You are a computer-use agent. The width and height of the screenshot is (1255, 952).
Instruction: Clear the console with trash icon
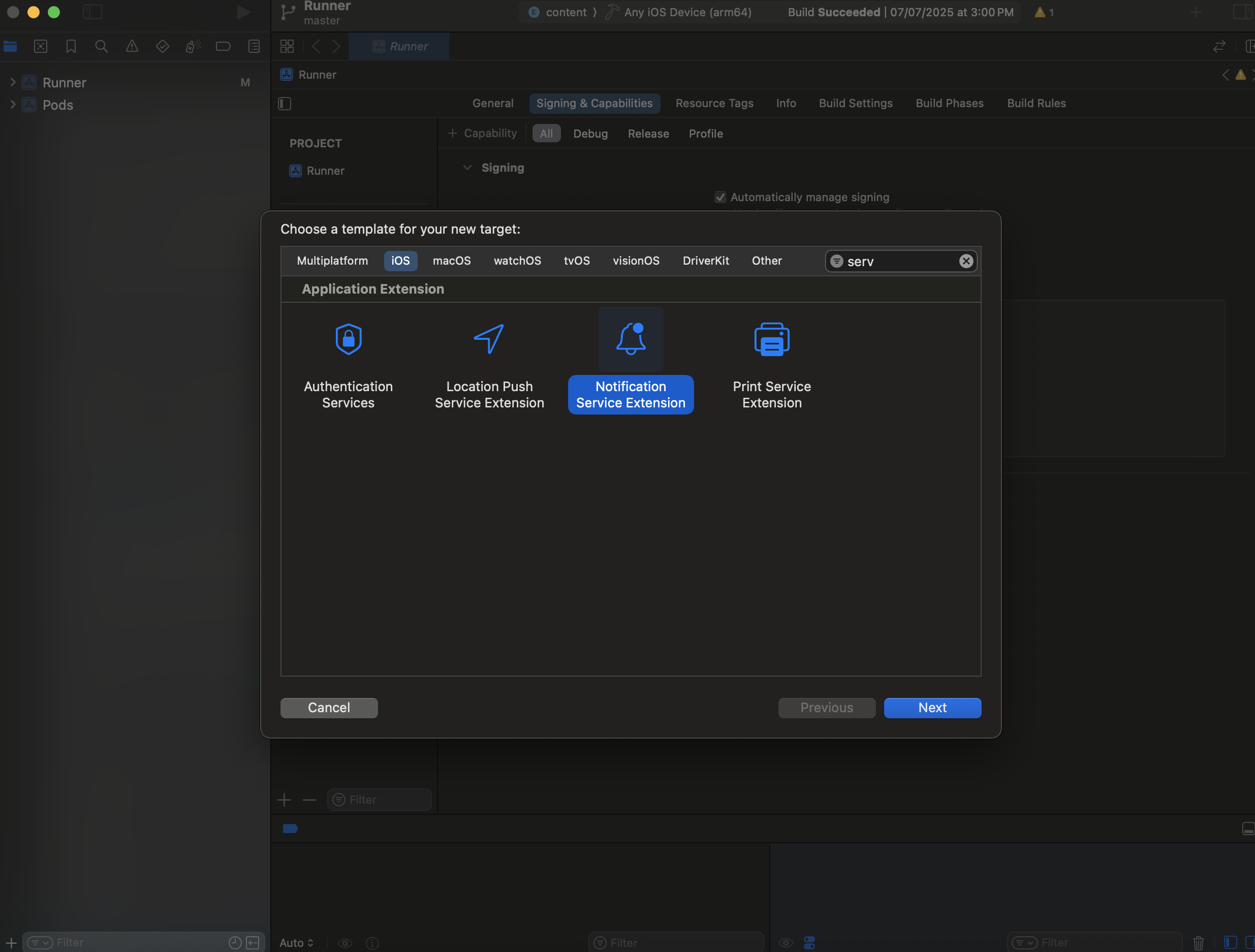tap(1198, 942)
